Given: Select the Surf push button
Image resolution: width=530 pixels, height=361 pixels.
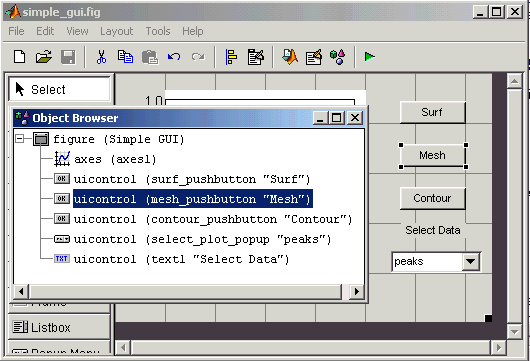Looking at the screenshot, I should (x=433, y=112).
